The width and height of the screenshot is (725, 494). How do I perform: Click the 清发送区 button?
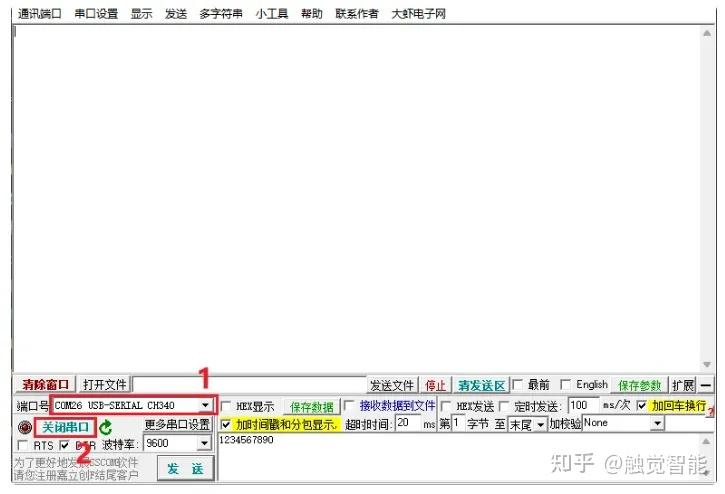point(481,385)
